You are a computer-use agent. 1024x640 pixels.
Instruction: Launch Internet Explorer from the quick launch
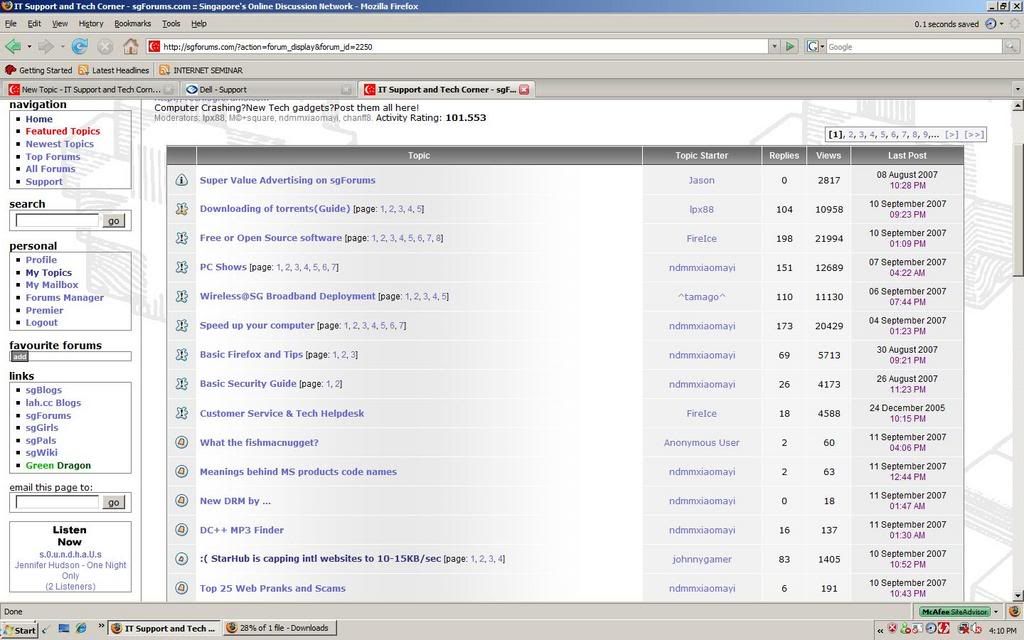coord(81,628)
